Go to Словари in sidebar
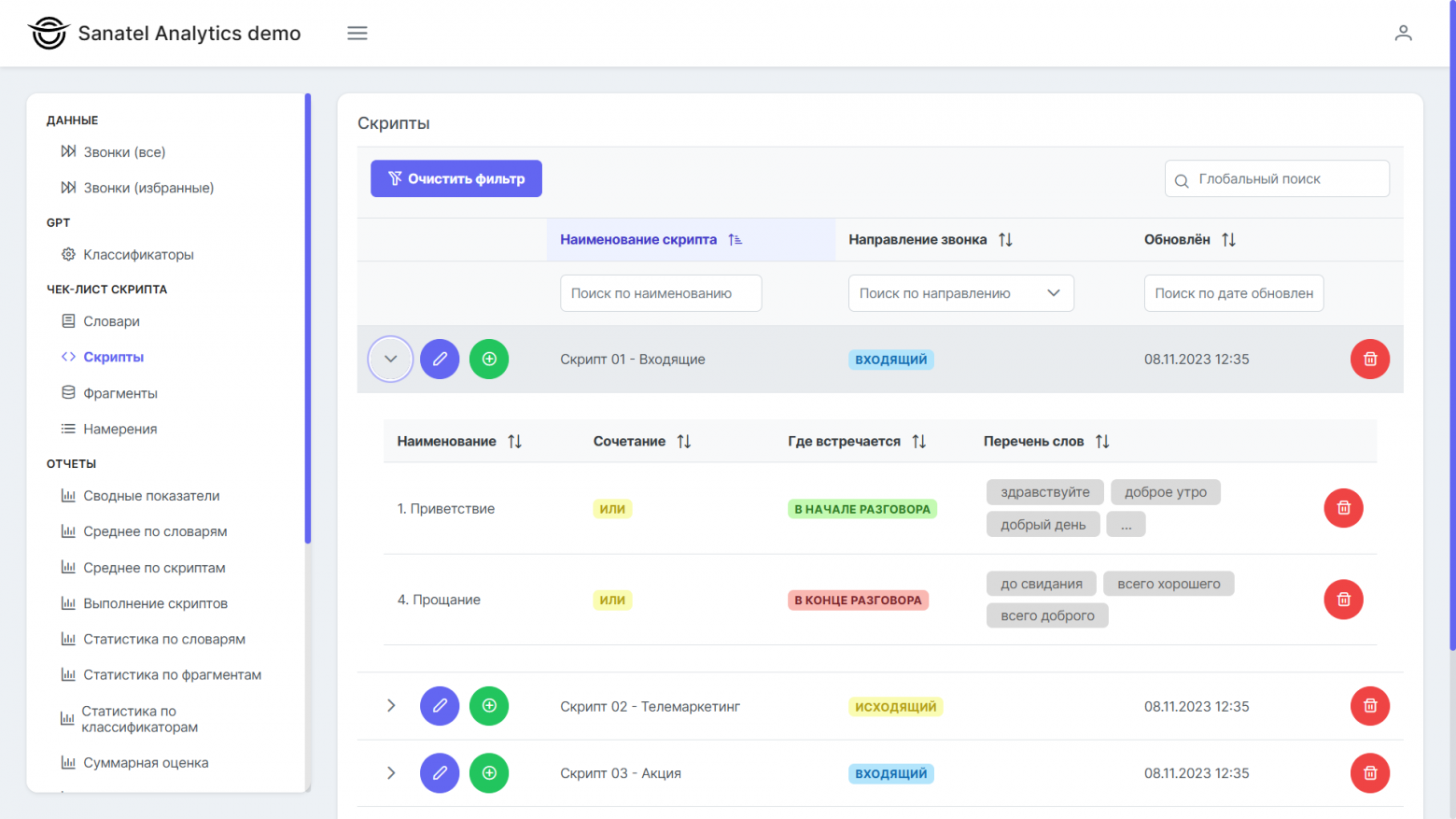The image size is (1456, 819). point(111,321)
